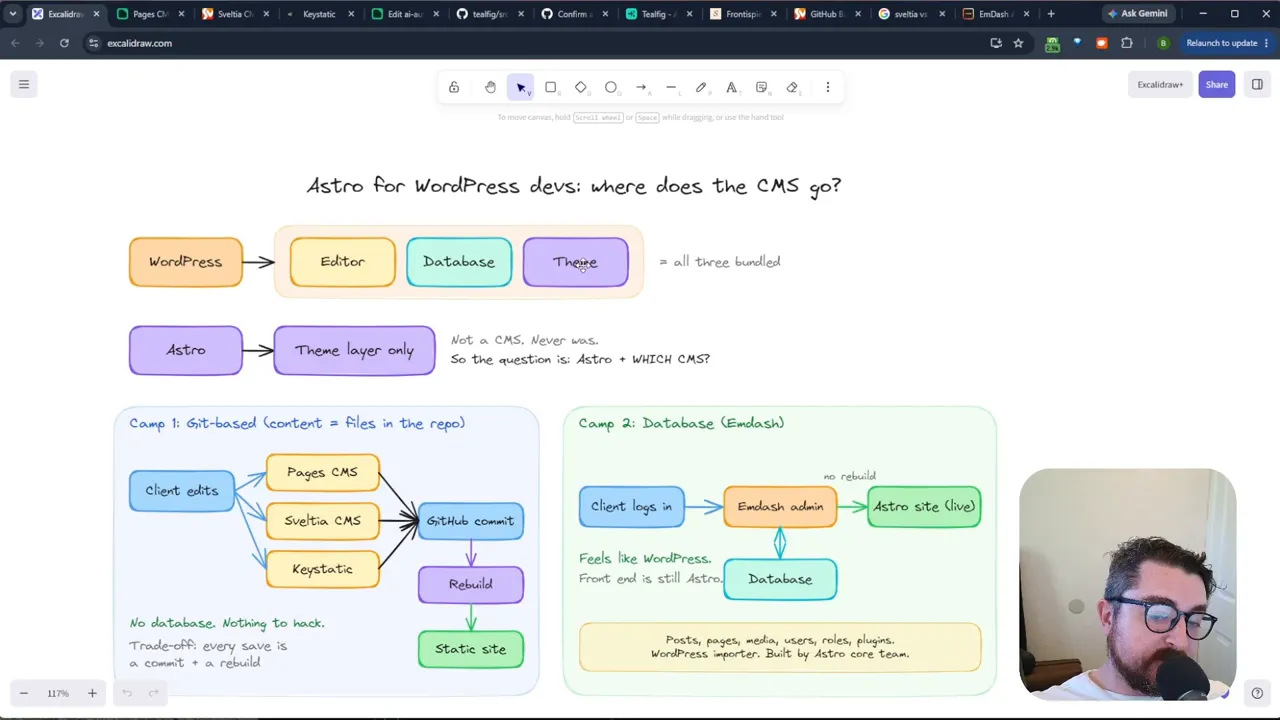Open more tools three-dot menu

click(828, 87)
